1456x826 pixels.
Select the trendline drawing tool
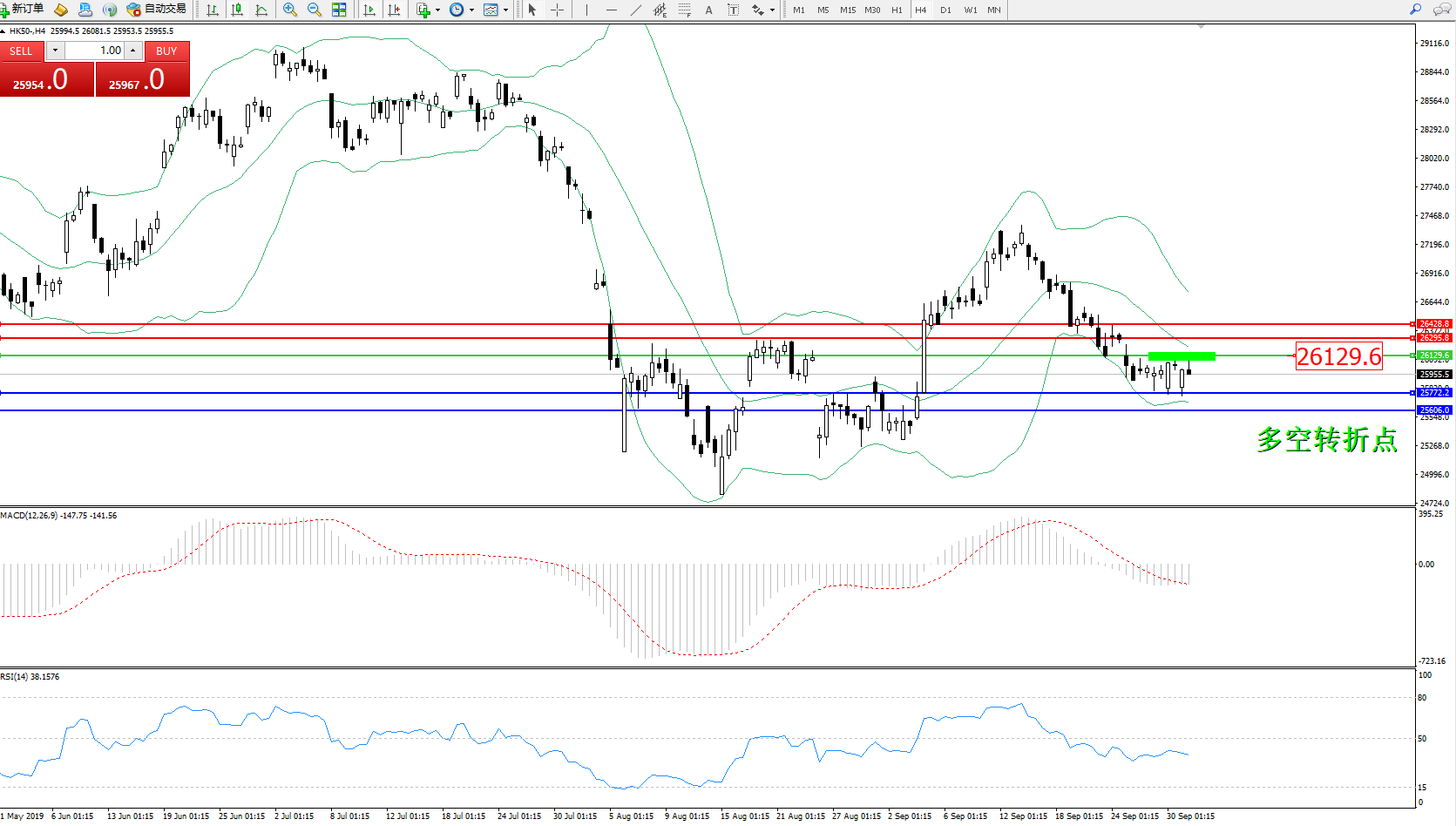636,10
